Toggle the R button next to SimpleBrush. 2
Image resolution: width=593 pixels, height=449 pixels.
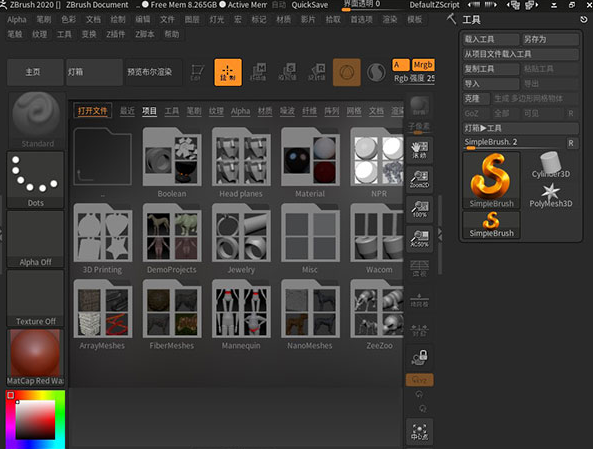(x=571, y=143)
